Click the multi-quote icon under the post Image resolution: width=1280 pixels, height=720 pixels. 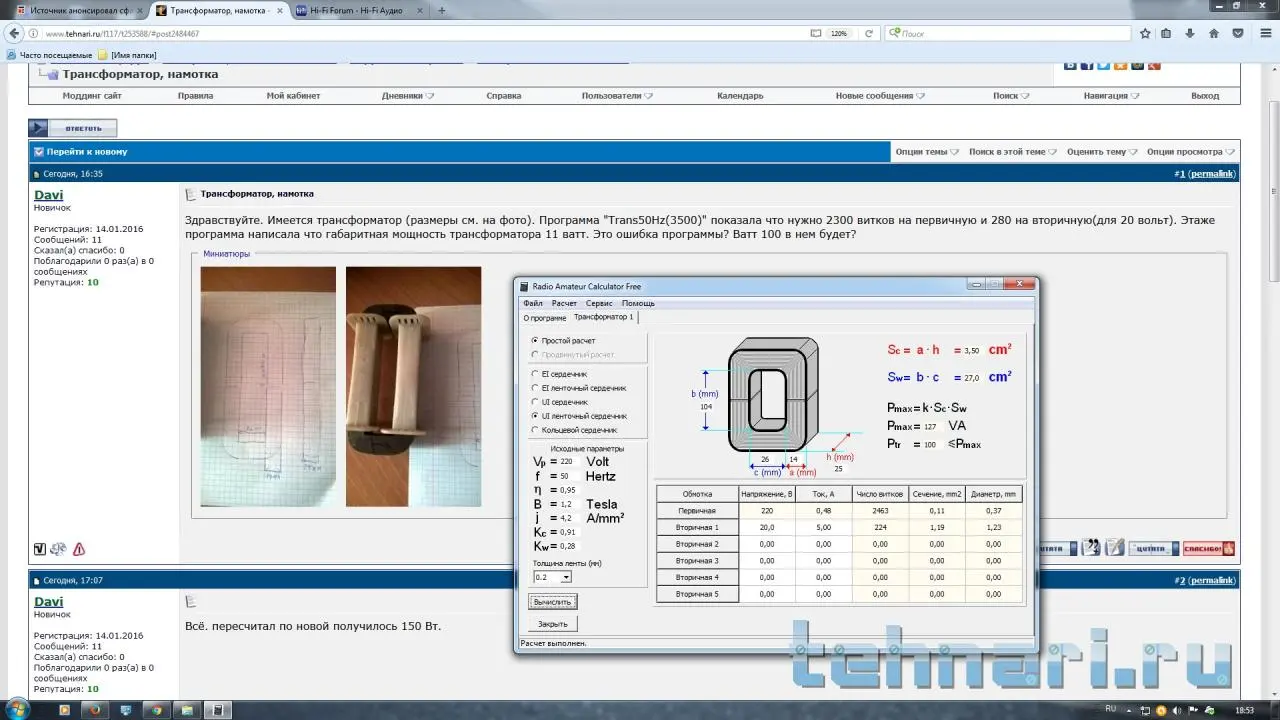pos(1091,548)
